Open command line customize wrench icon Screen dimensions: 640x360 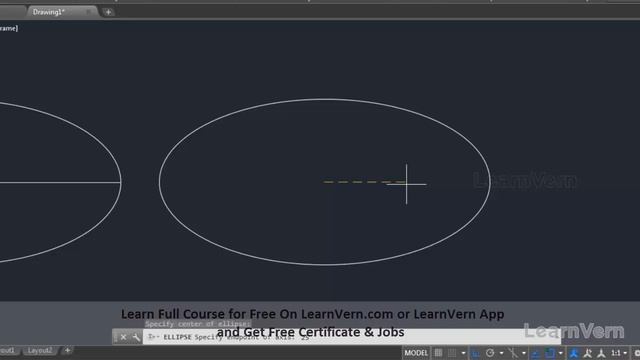coord(136,337)
